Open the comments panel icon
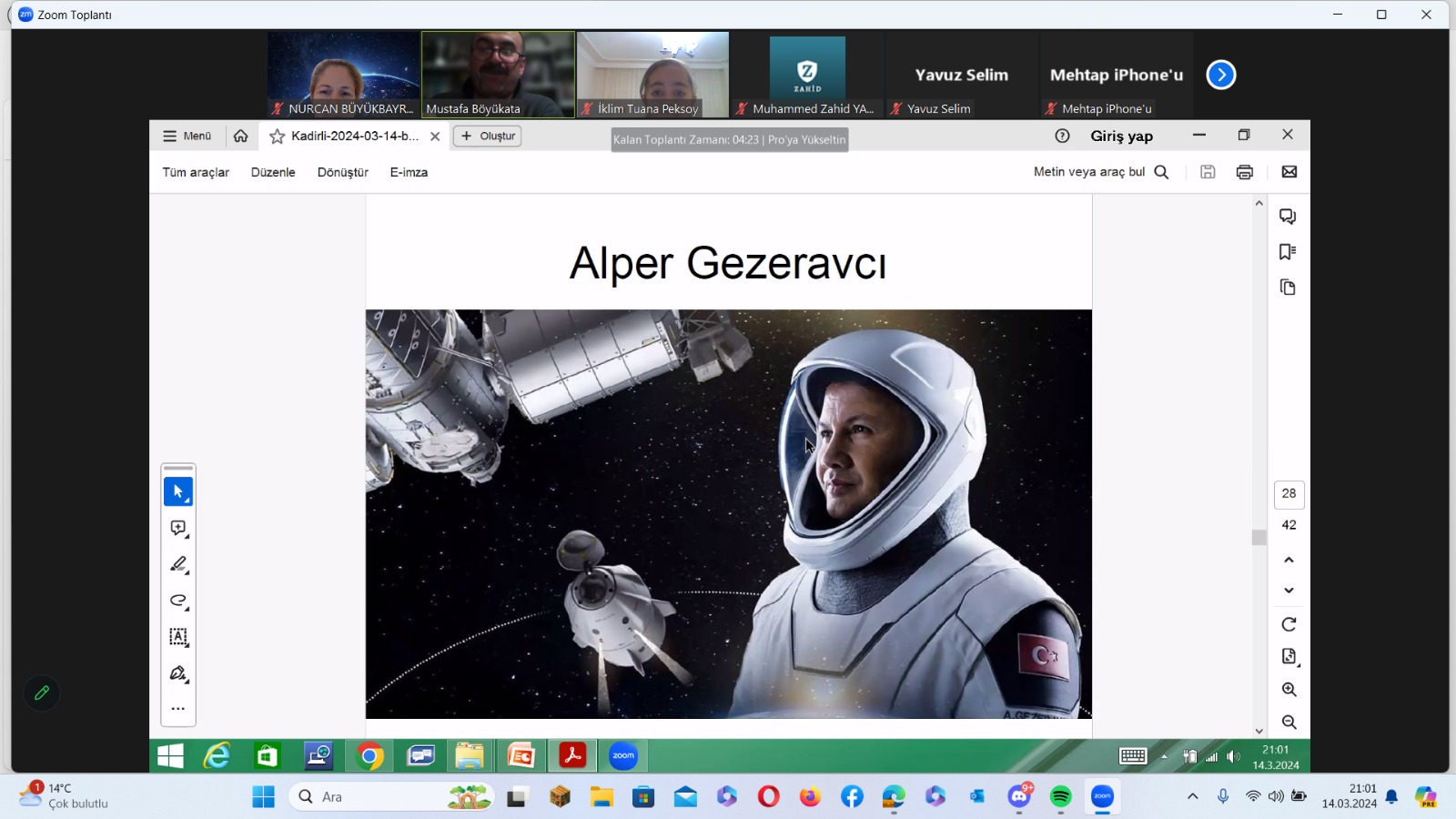Image resolution: width=1456 pixels, height=819 pixels. click(x=1288, y=217)
